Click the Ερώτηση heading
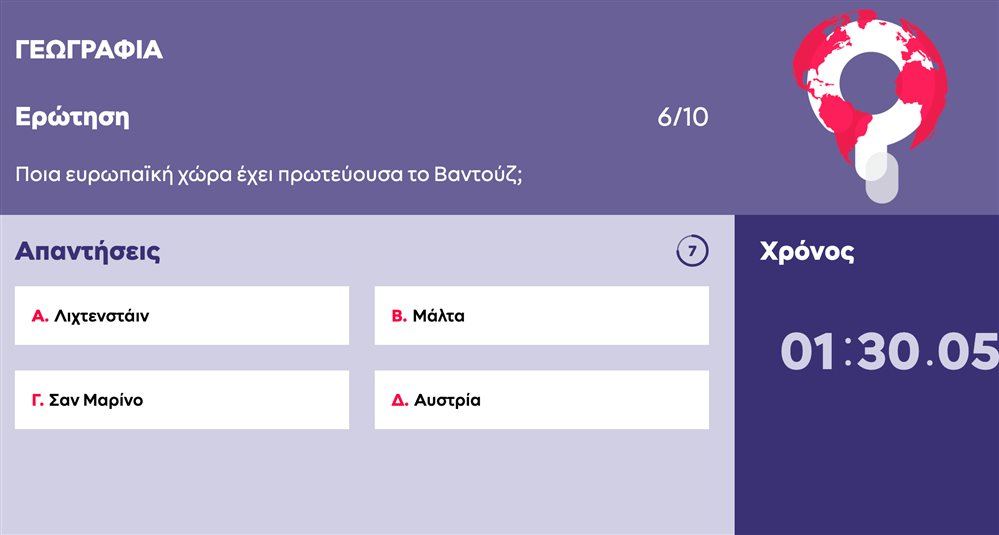Screen dimensions: 999x535 (72, 118)
